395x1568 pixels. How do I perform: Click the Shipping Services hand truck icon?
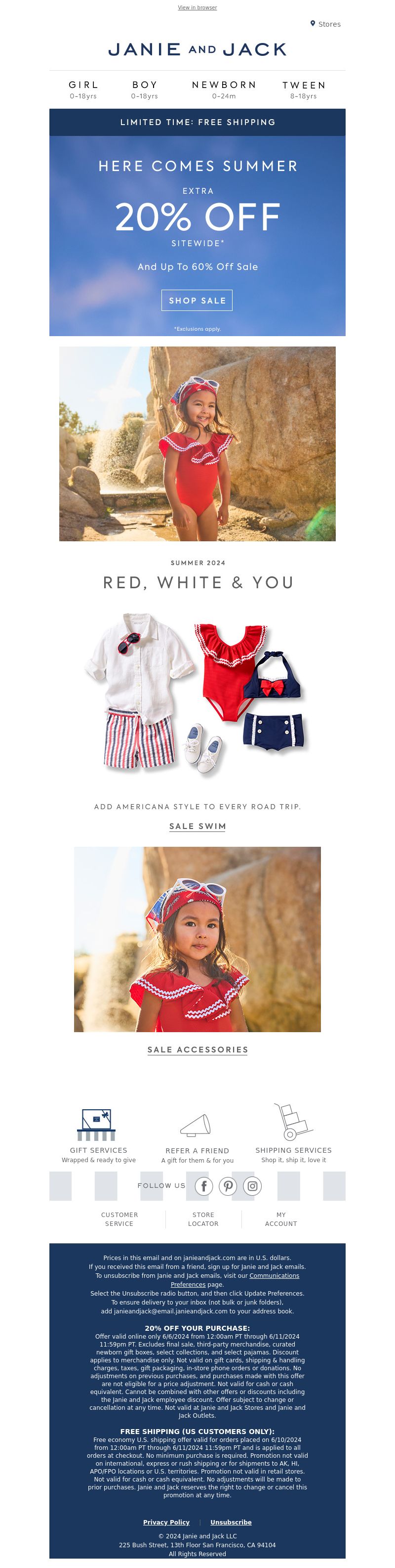coord(292,1121)
